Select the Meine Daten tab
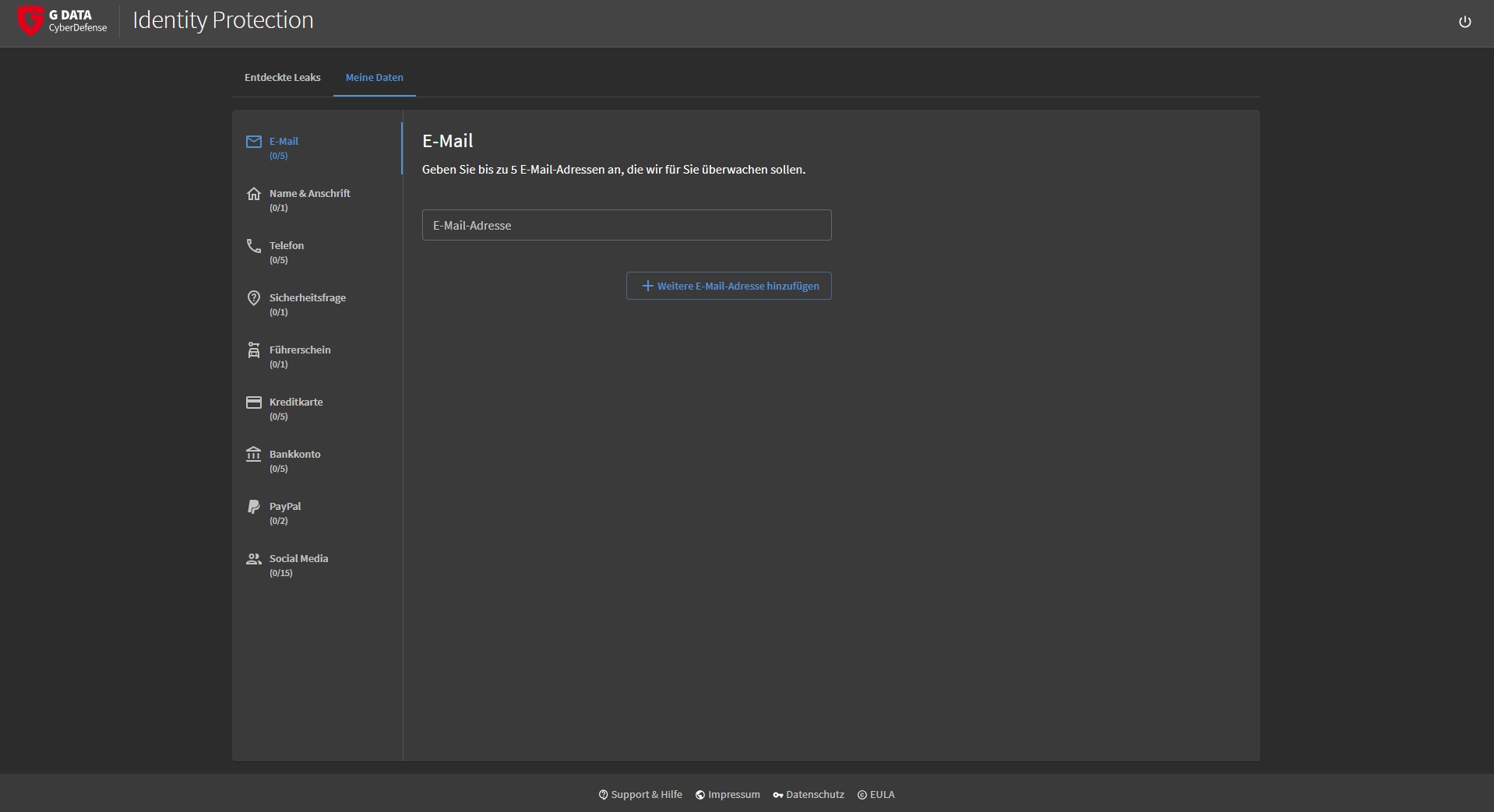 coord(374,78)
